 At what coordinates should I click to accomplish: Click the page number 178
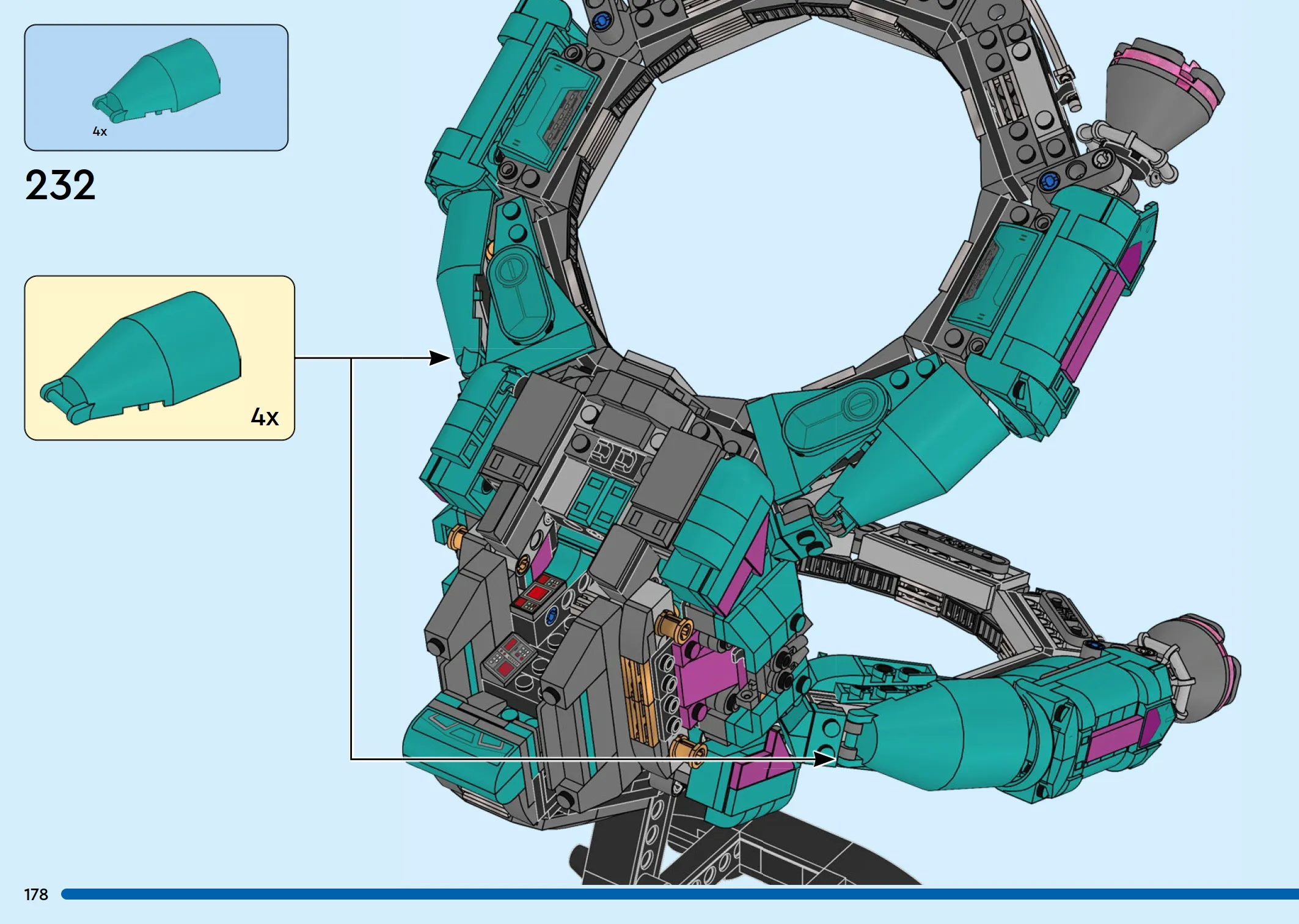click(x=36, y=895)
